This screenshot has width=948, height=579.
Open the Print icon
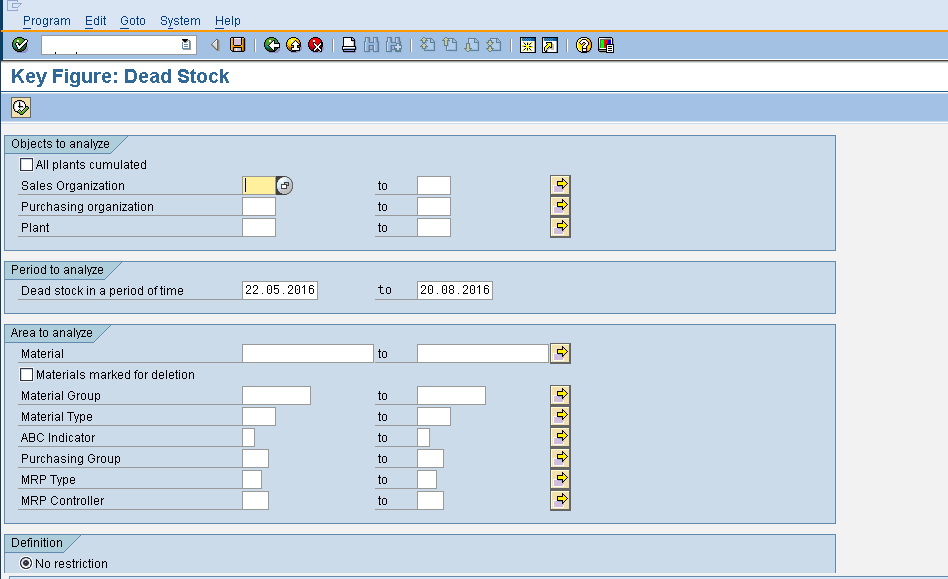348,44
